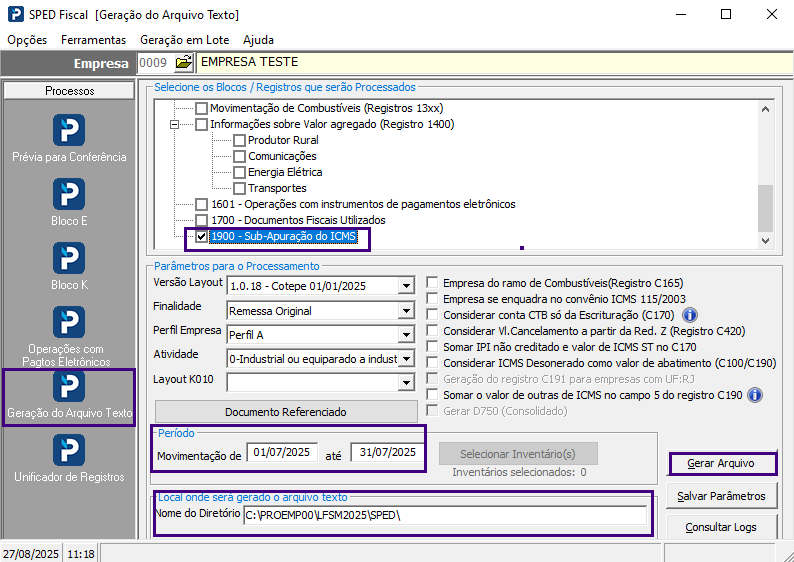The image size is (794, 562).
Task: Open the Ajuda menu
Action: (258, 40)
